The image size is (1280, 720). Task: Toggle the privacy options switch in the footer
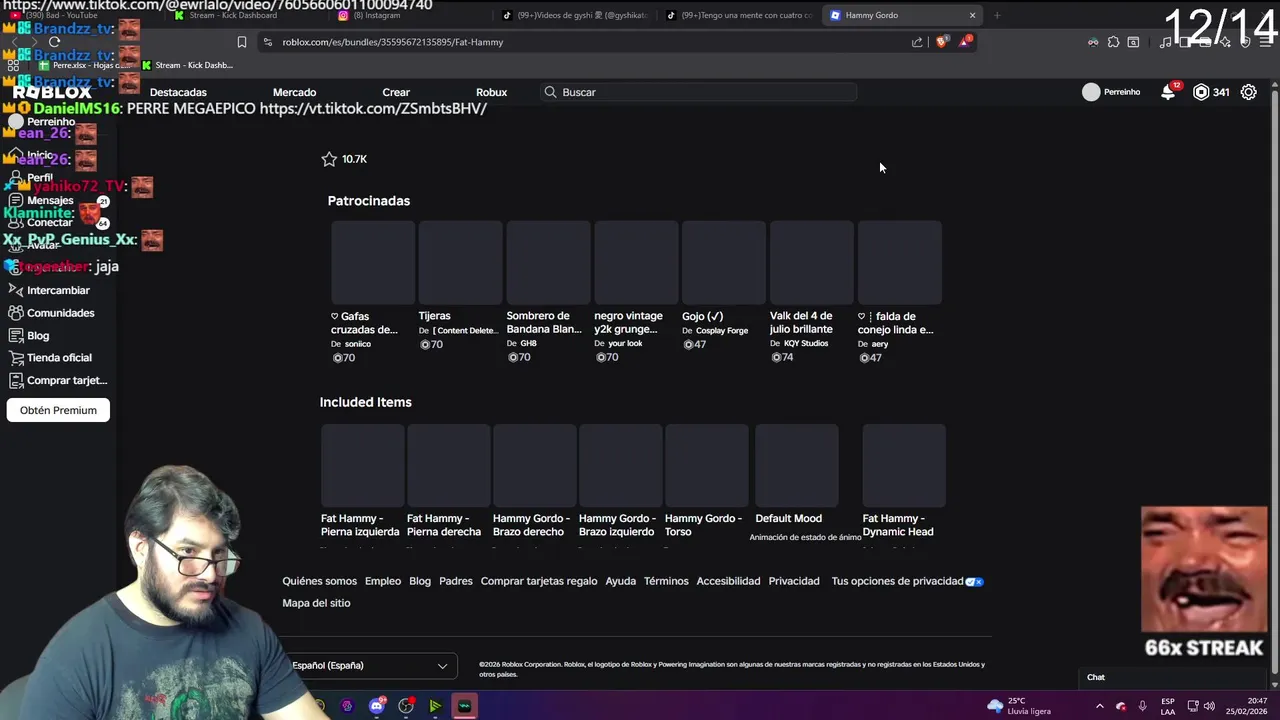(x=974, y=581)
